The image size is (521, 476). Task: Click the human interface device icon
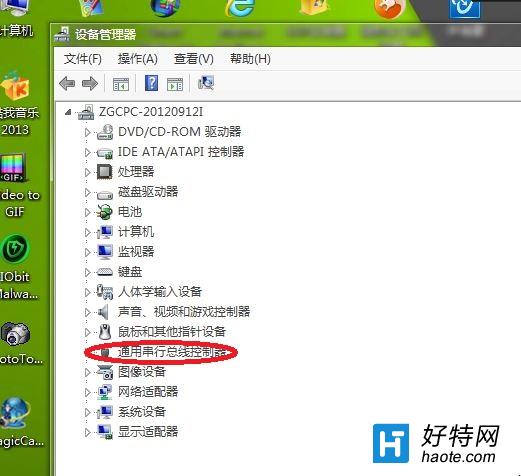pyautogui.click(x=105, y=292)
